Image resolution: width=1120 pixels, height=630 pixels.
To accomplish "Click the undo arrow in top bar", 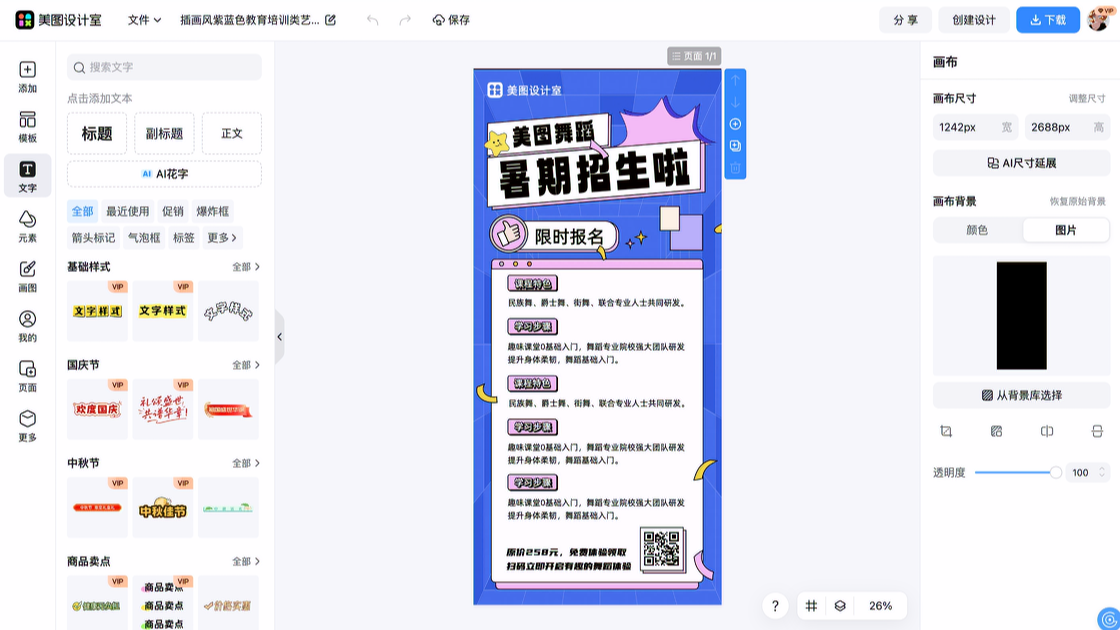I will [372, 20].
